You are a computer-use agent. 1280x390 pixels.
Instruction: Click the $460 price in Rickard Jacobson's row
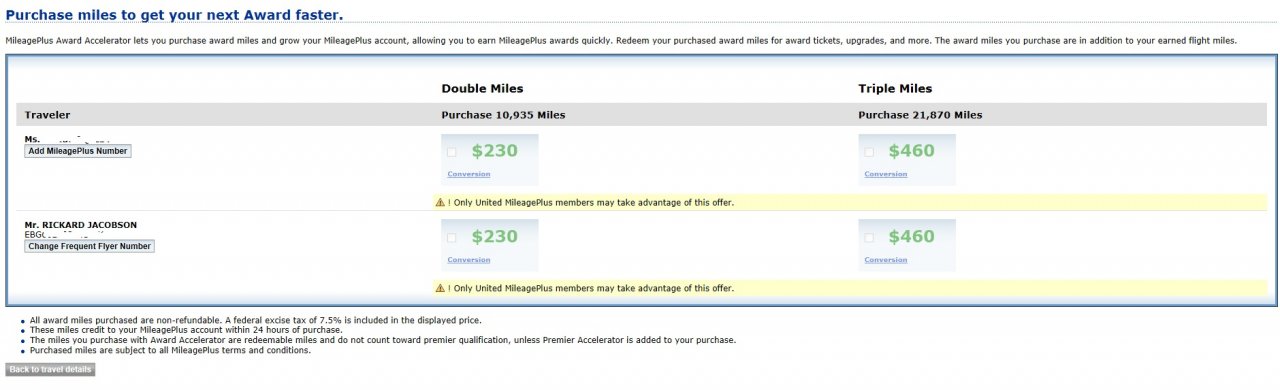tap(911, 237)
